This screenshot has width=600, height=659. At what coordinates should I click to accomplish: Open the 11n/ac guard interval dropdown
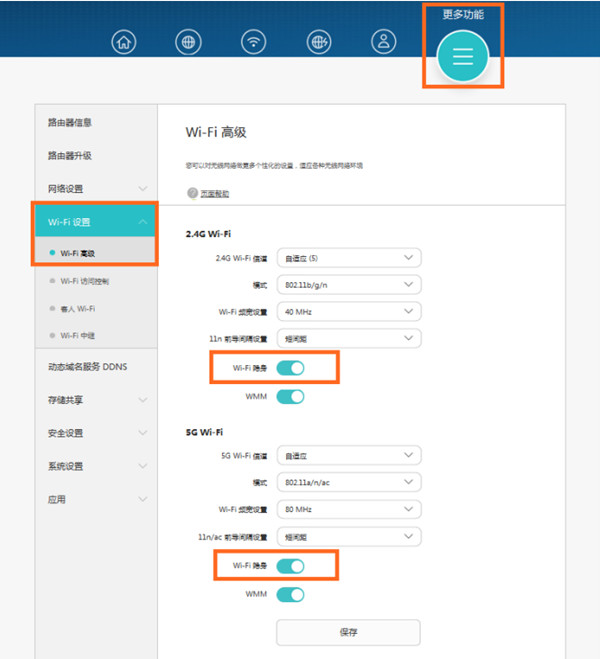click(x=349, y=536)
